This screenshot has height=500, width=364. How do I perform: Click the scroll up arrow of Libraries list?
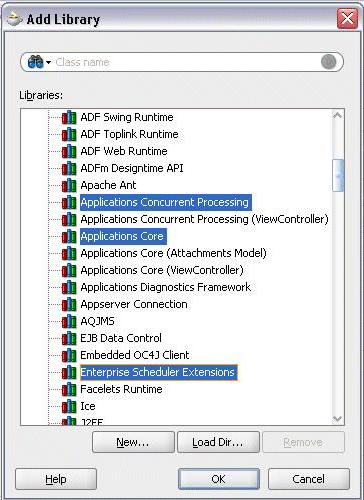coord(338,115)
